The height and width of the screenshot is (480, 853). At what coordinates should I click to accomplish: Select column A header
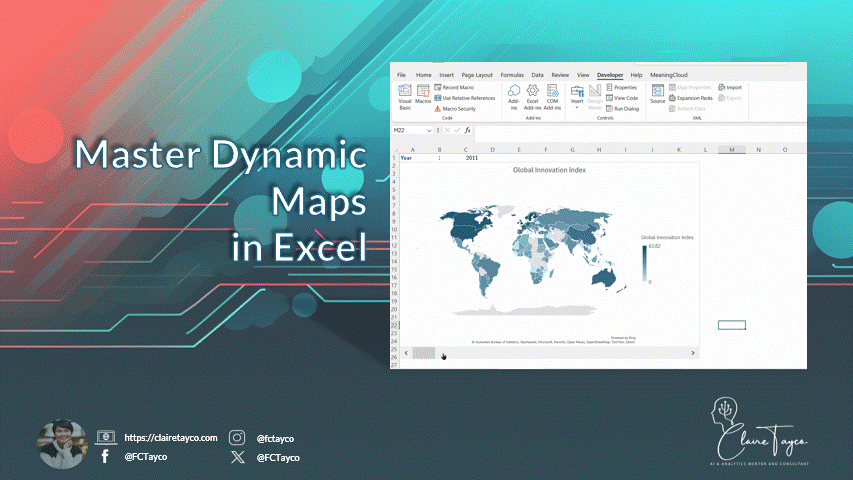point(412,150)
